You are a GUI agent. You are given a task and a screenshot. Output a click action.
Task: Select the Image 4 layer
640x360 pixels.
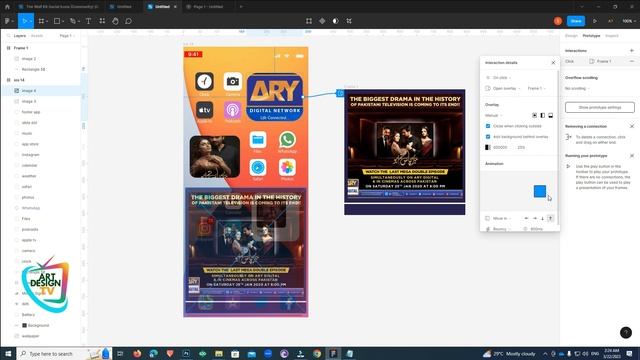[x=41, y=91]
